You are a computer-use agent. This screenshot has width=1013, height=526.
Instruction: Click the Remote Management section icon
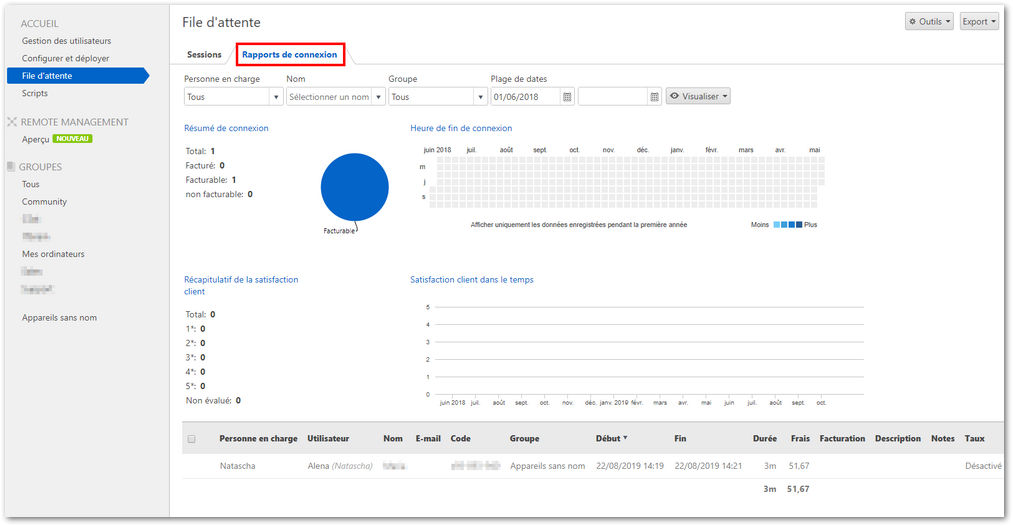pos(12,121)
